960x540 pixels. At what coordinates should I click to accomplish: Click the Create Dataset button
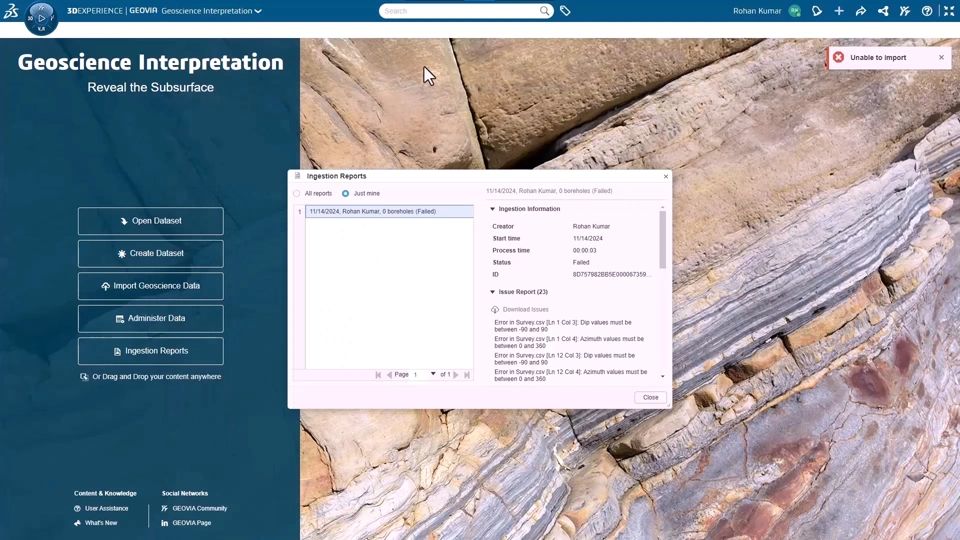pos(151,253)
